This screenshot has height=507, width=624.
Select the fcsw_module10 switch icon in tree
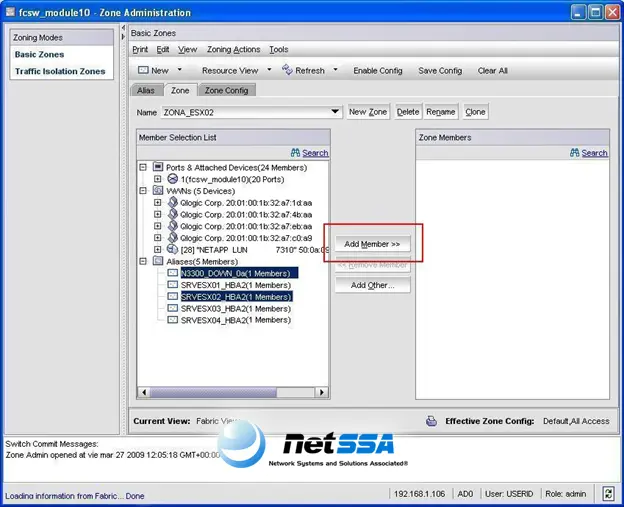click(x=172, y=179)
